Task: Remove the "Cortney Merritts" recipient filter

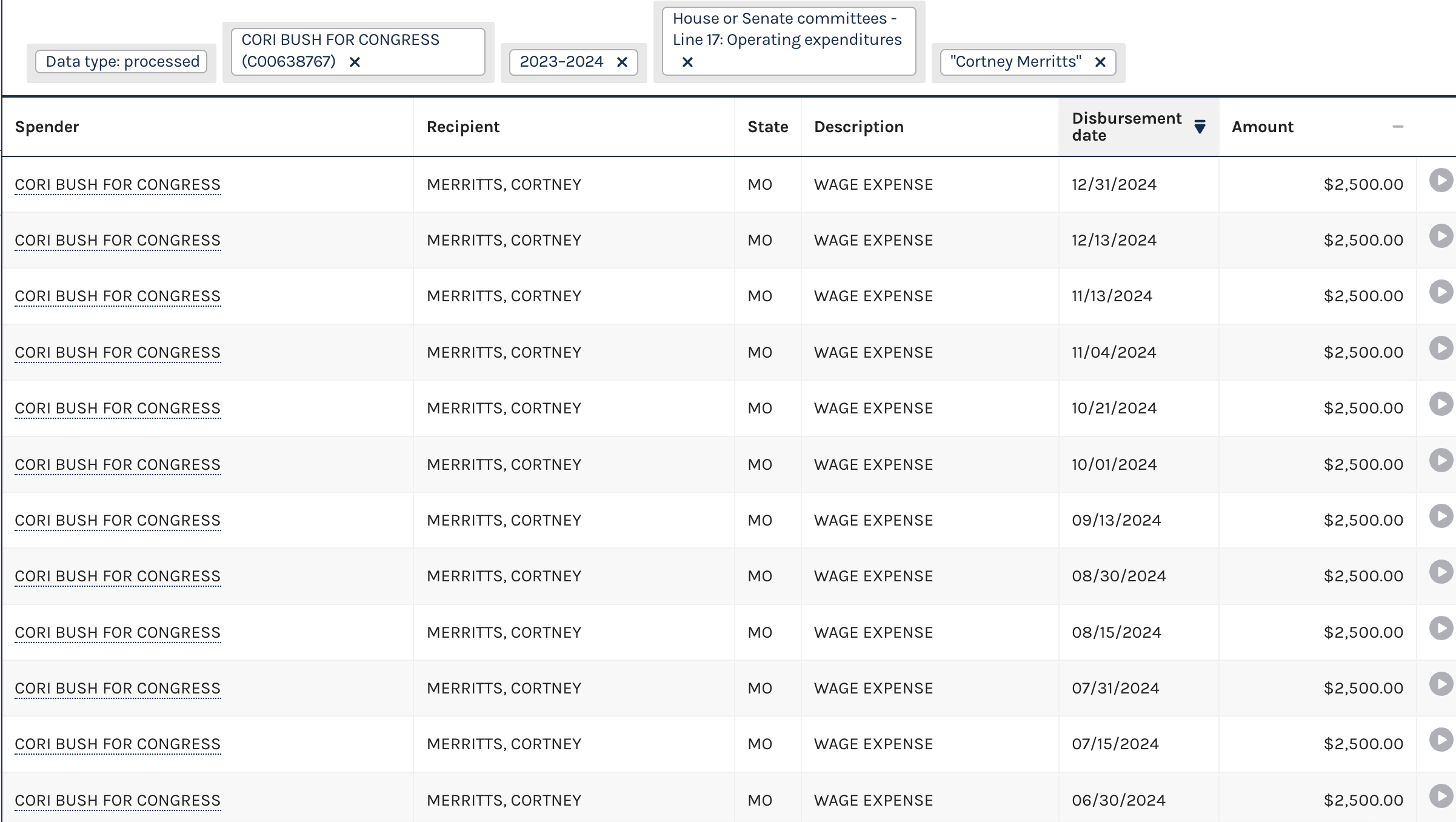Action: 1101,62
